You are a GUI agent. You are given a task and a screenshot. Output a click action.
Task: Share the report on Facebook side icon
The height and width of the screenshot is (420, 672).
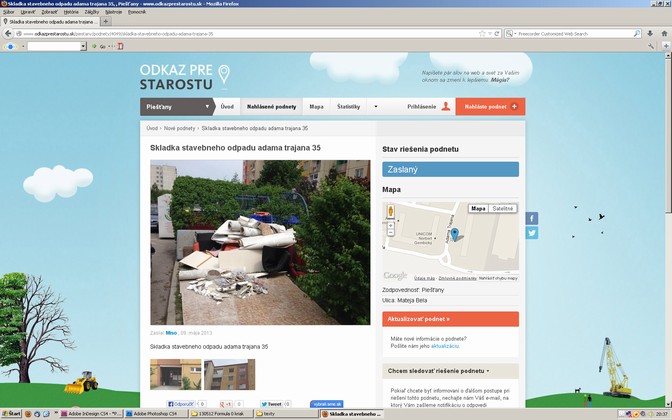532,218
